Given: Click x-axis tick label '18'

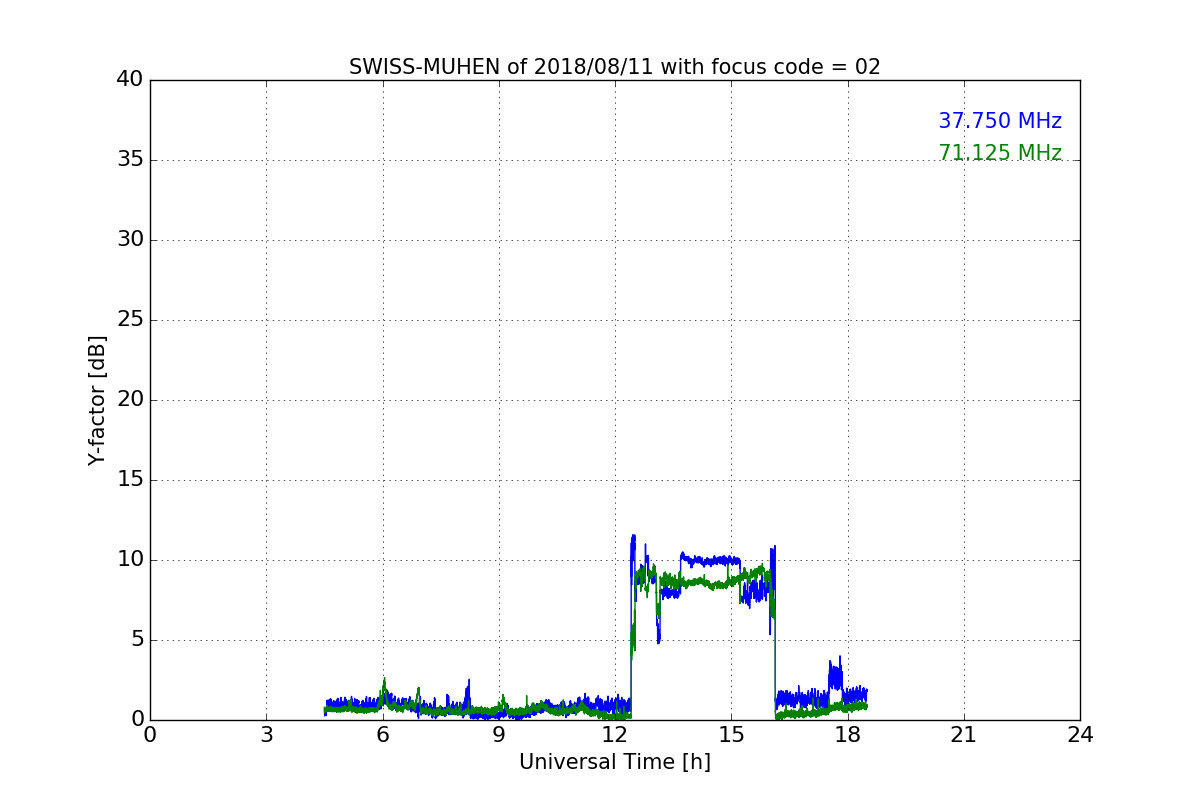Looking at the screenshot, I should (x=847, y=734).
